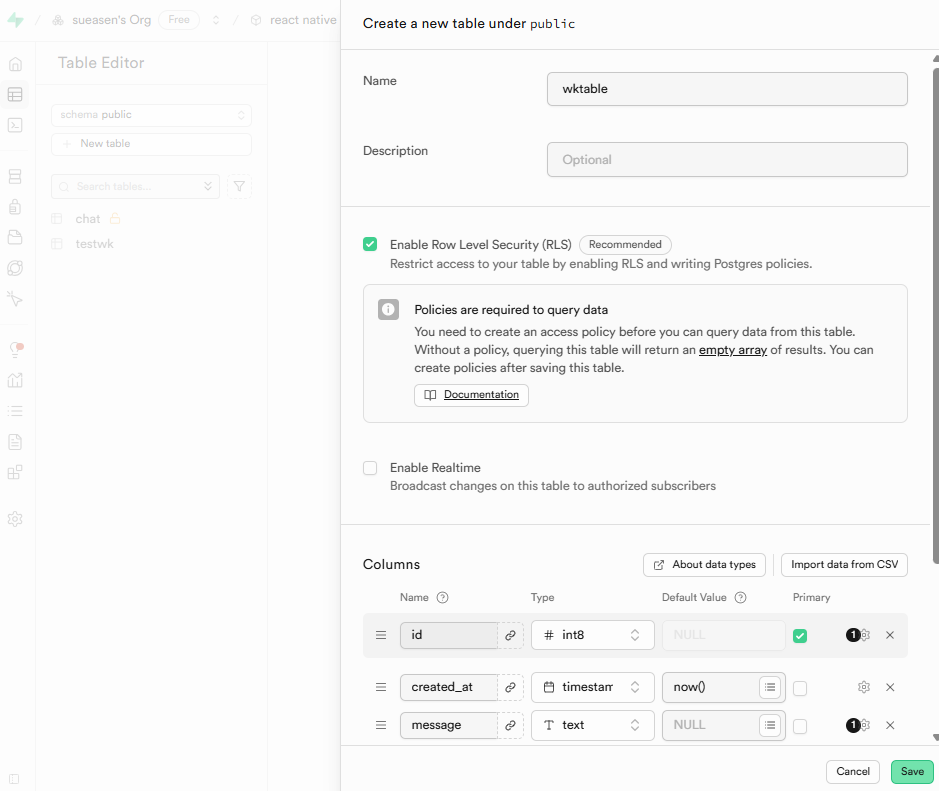Follow the empty array link

[x=733, y=350]
